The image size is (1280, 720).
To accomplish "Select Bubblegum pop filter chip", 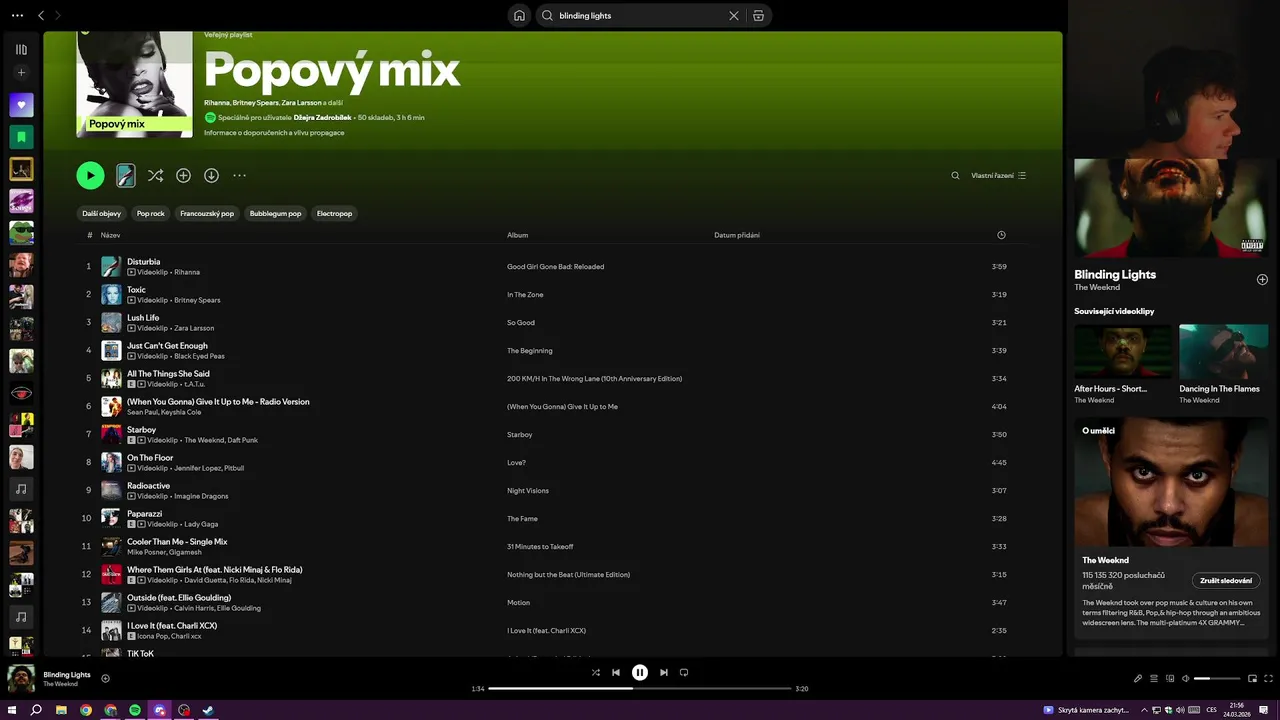I will pyautogui.click(x=275, y=213).
